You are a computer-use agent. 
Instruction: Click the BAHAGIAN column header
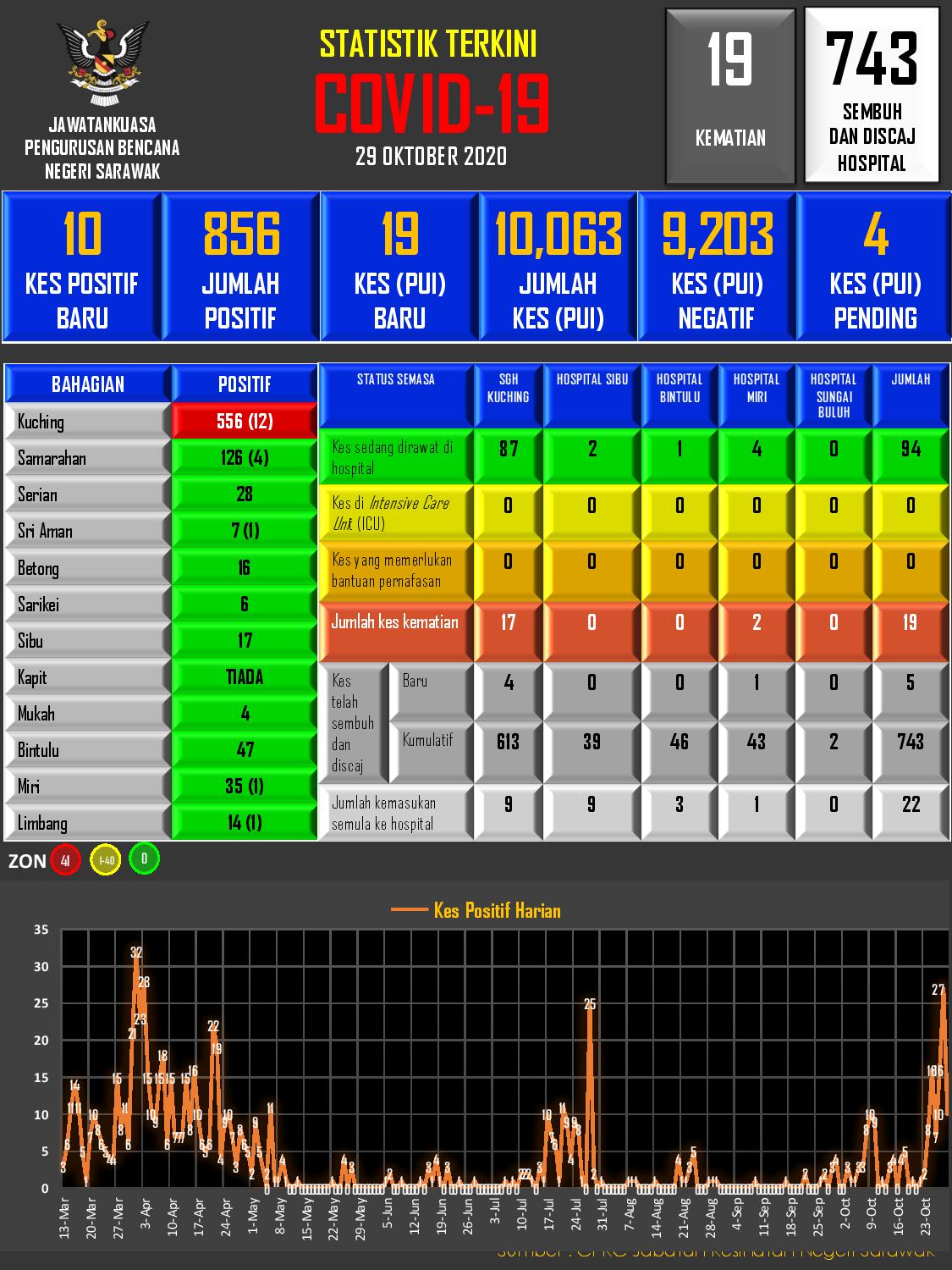88,384
